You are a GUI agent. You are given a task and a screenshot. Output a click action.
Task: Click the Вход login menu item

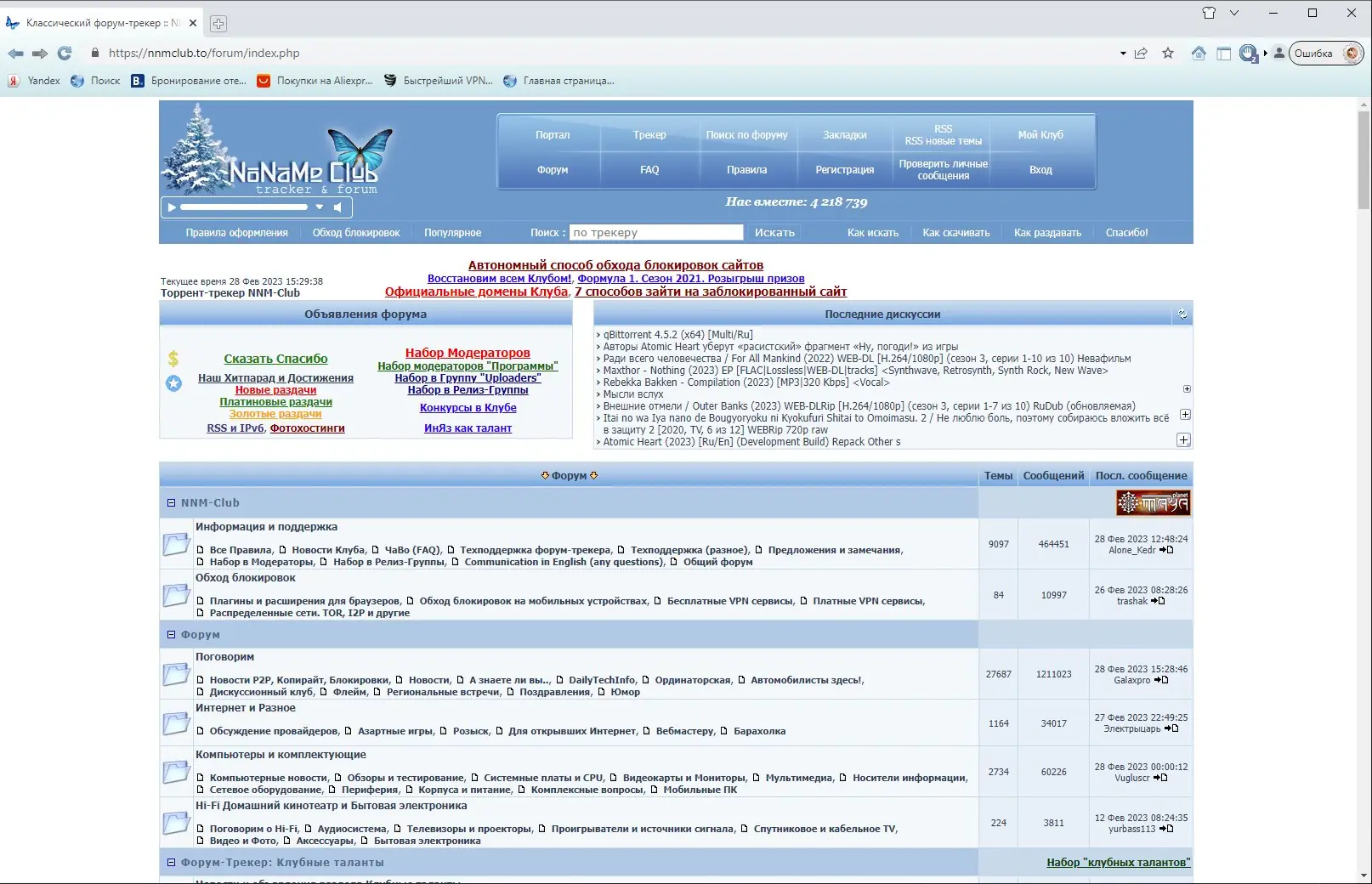click(x=1040, y=170)
